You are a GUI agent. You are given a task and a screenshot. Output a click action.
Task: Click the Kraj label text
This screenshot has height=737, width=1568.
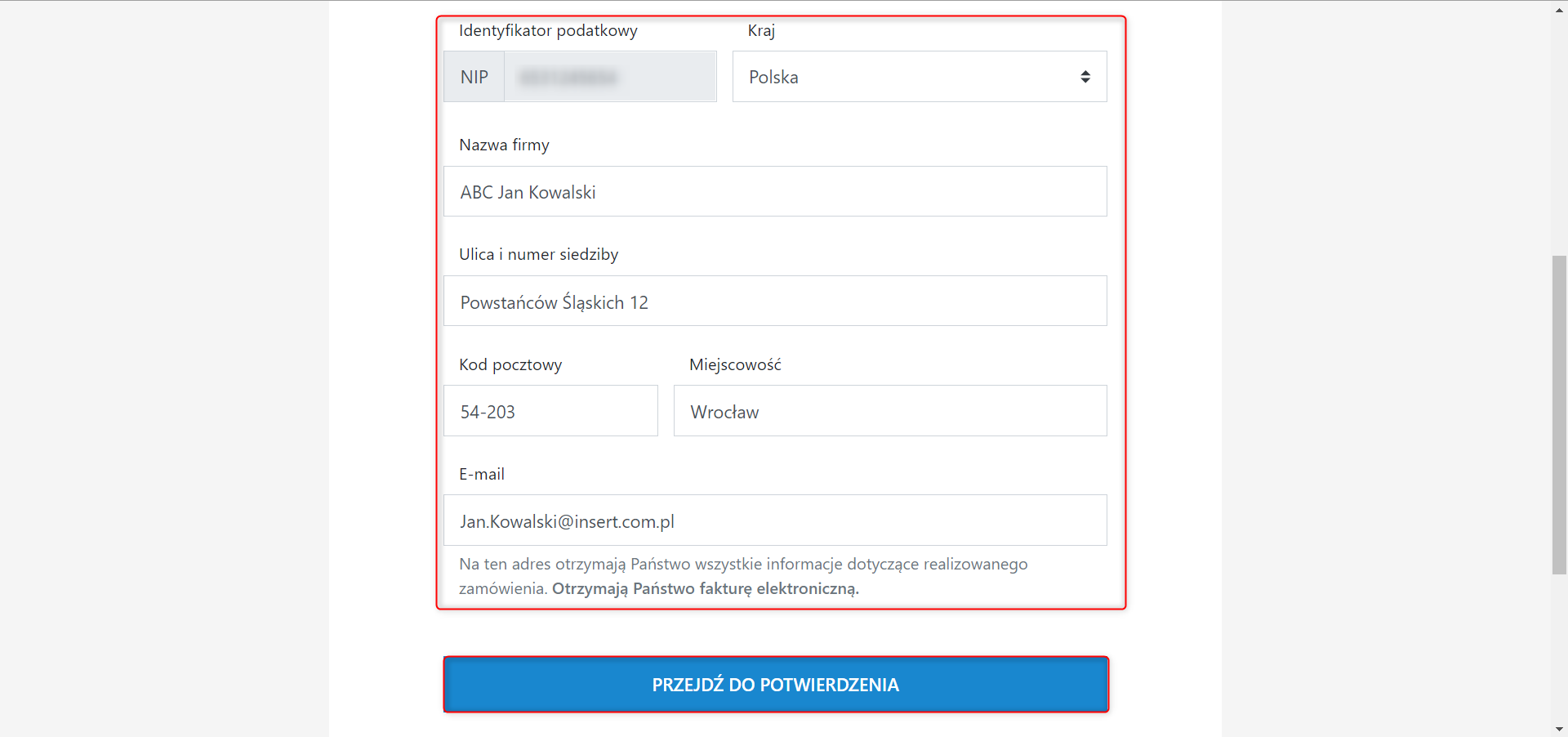[761, 31]
